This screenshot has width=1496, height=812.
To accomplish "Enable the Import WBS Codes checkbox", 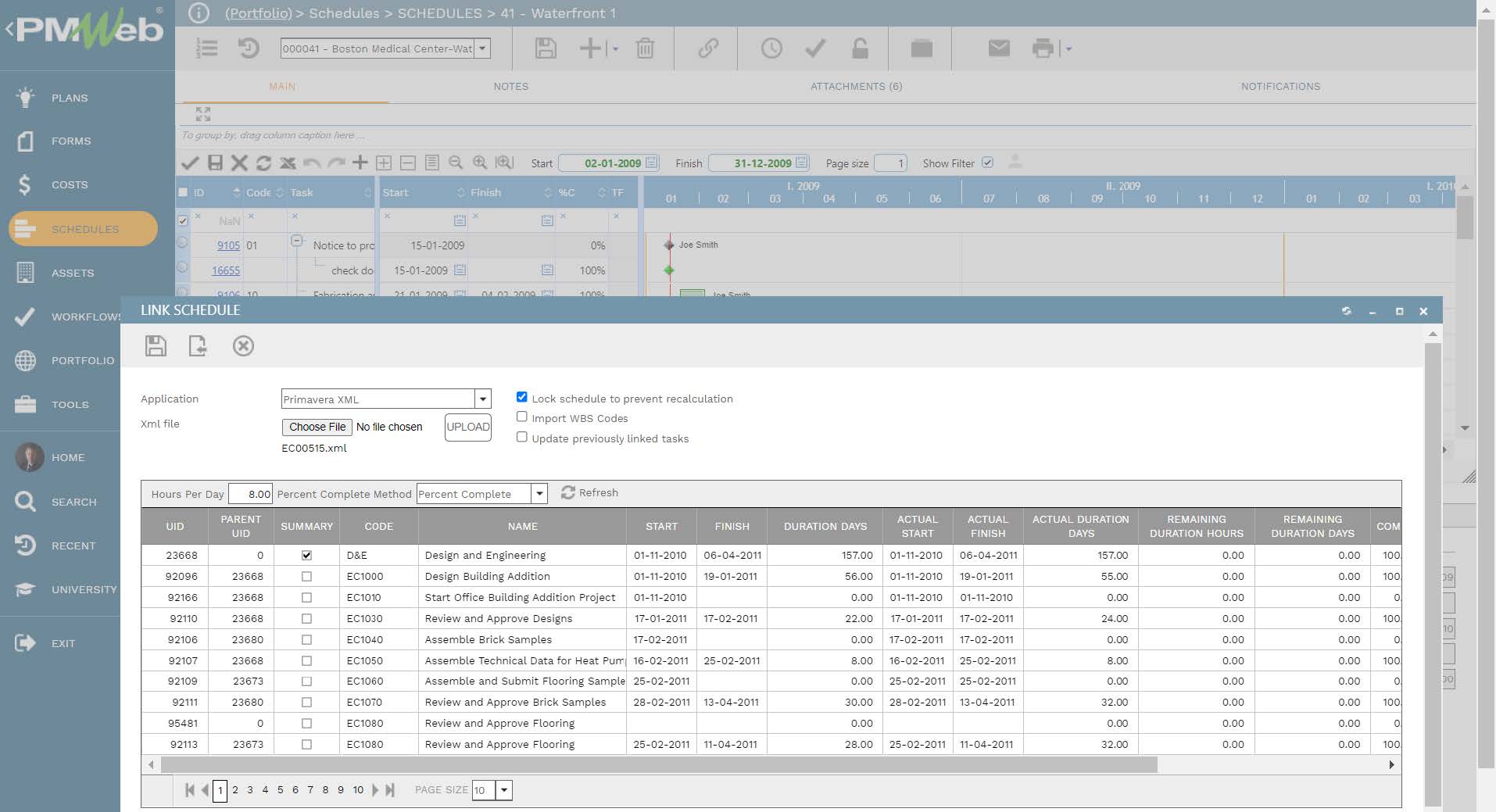I will tap(522, 417).
